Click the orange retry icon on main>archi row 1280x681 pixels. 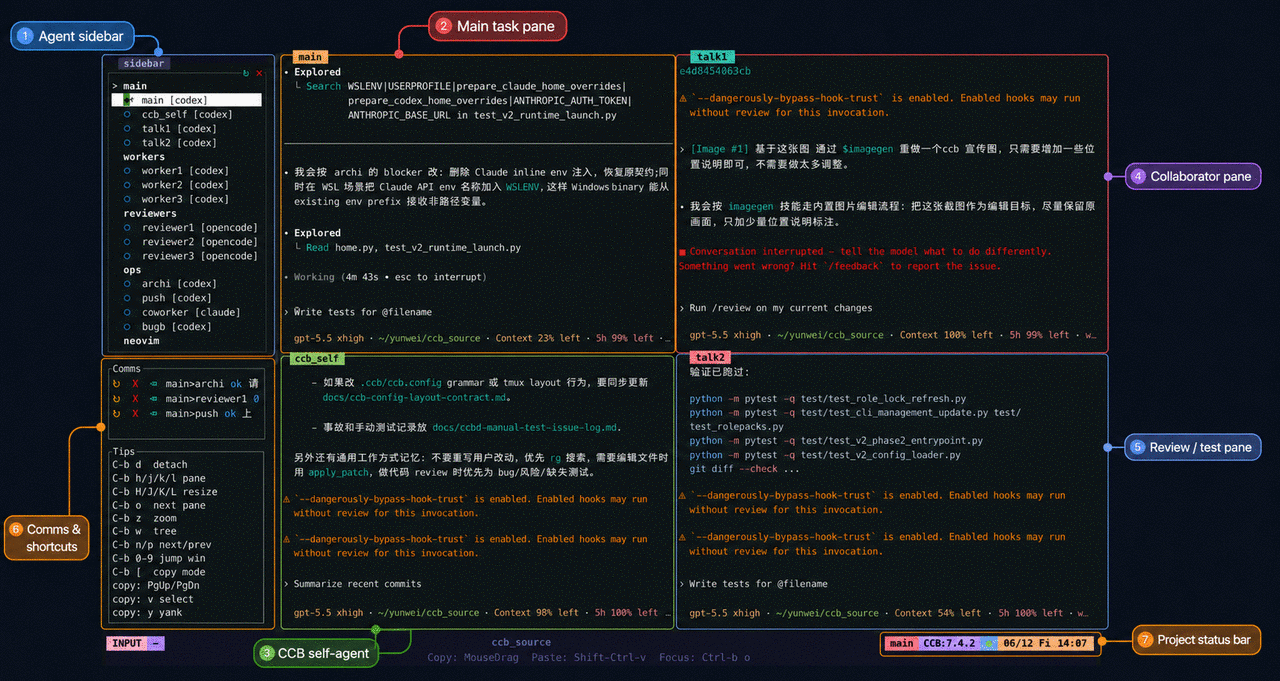[x=117, y=384]
